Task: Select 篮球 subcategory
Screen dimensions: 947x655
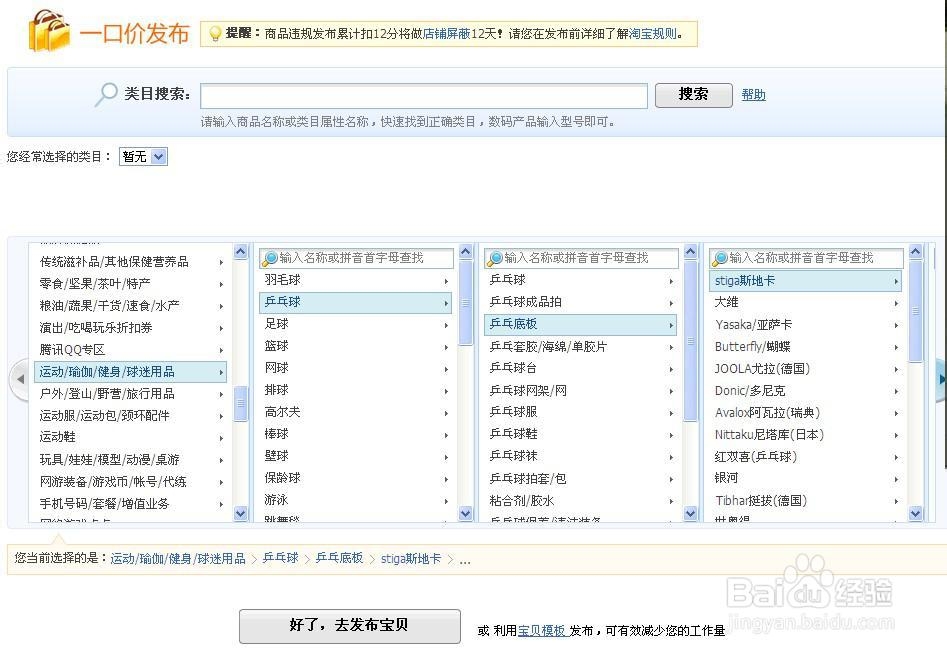Action: click(x=356, y=346)
